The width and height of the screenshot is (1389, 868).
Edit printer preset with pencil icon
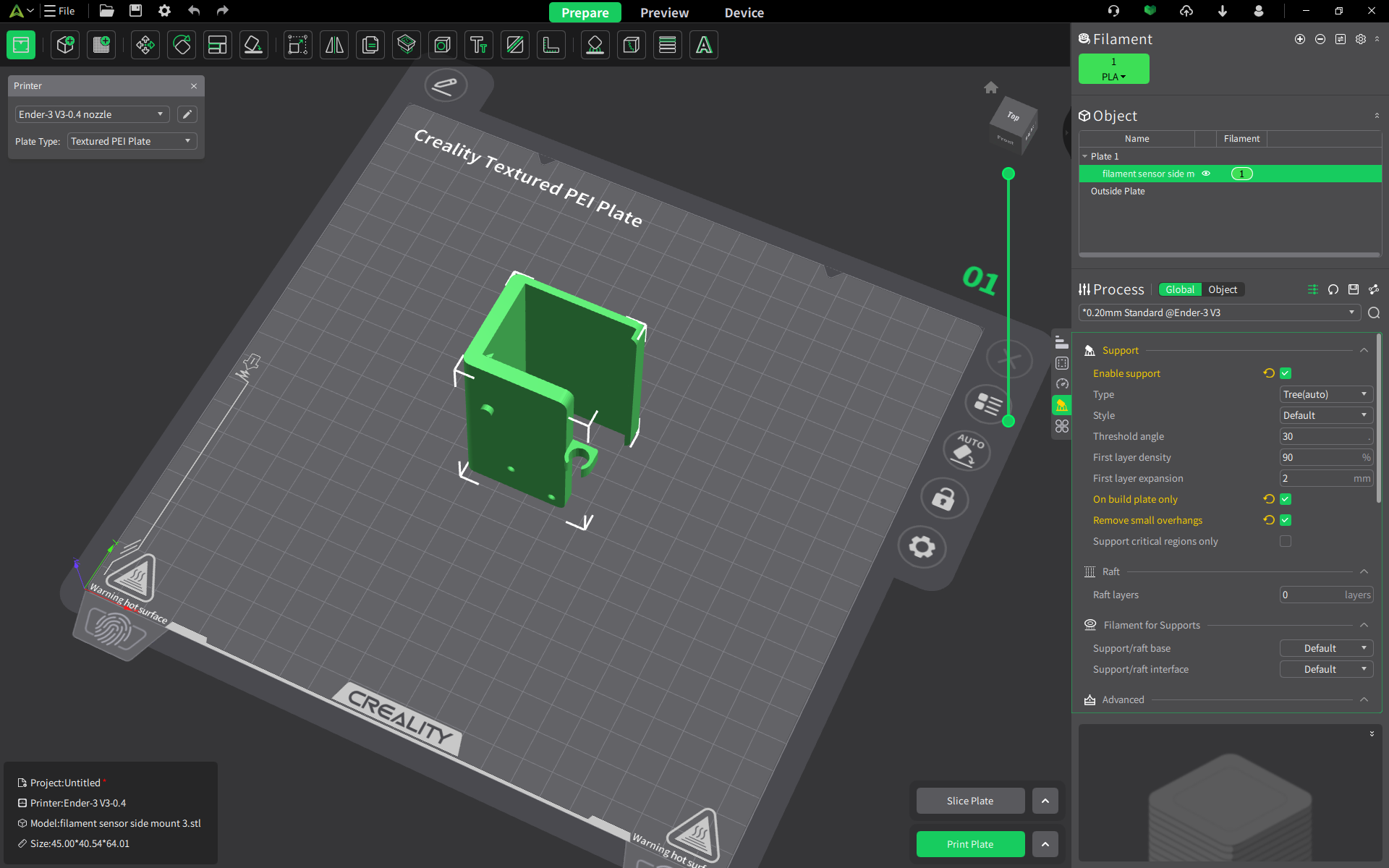[187, 114]
